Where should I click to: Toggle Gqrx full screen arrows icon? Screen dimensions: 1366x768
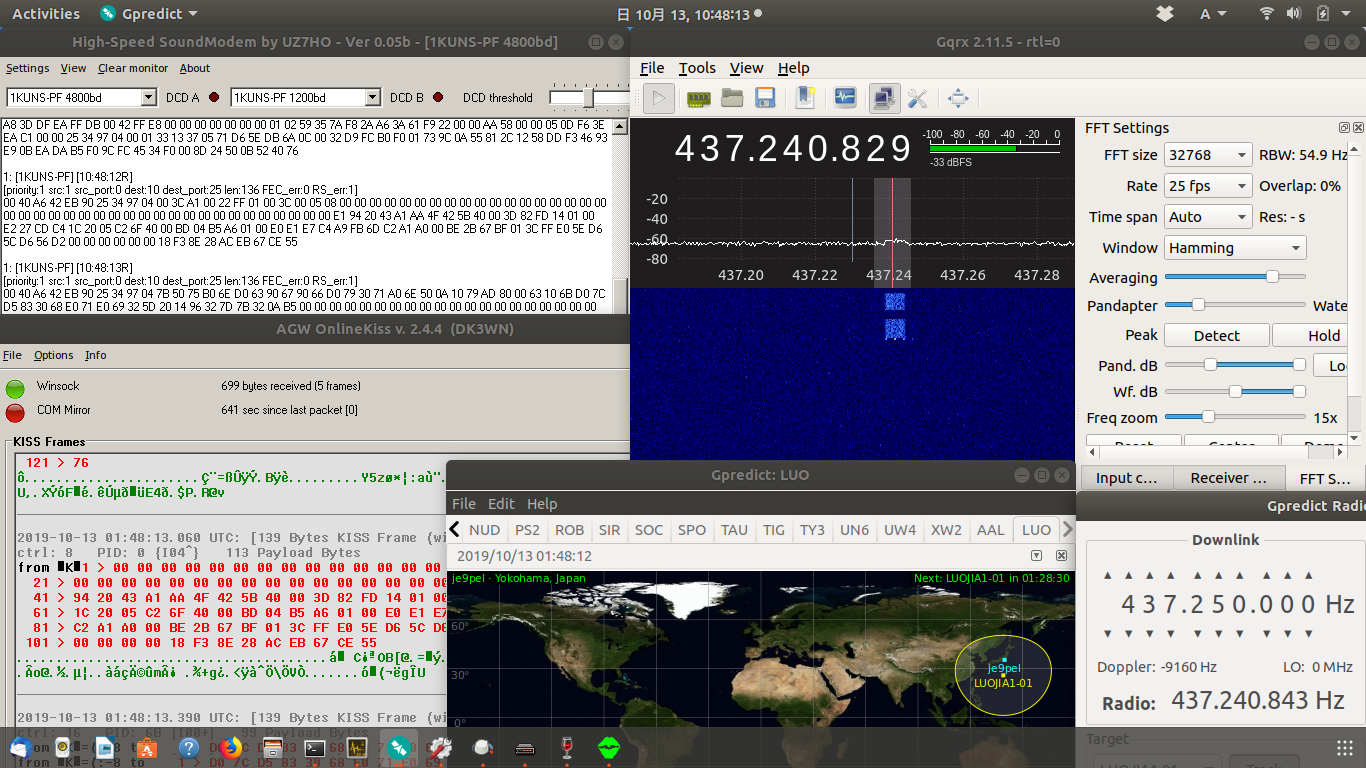pos(958,98)
